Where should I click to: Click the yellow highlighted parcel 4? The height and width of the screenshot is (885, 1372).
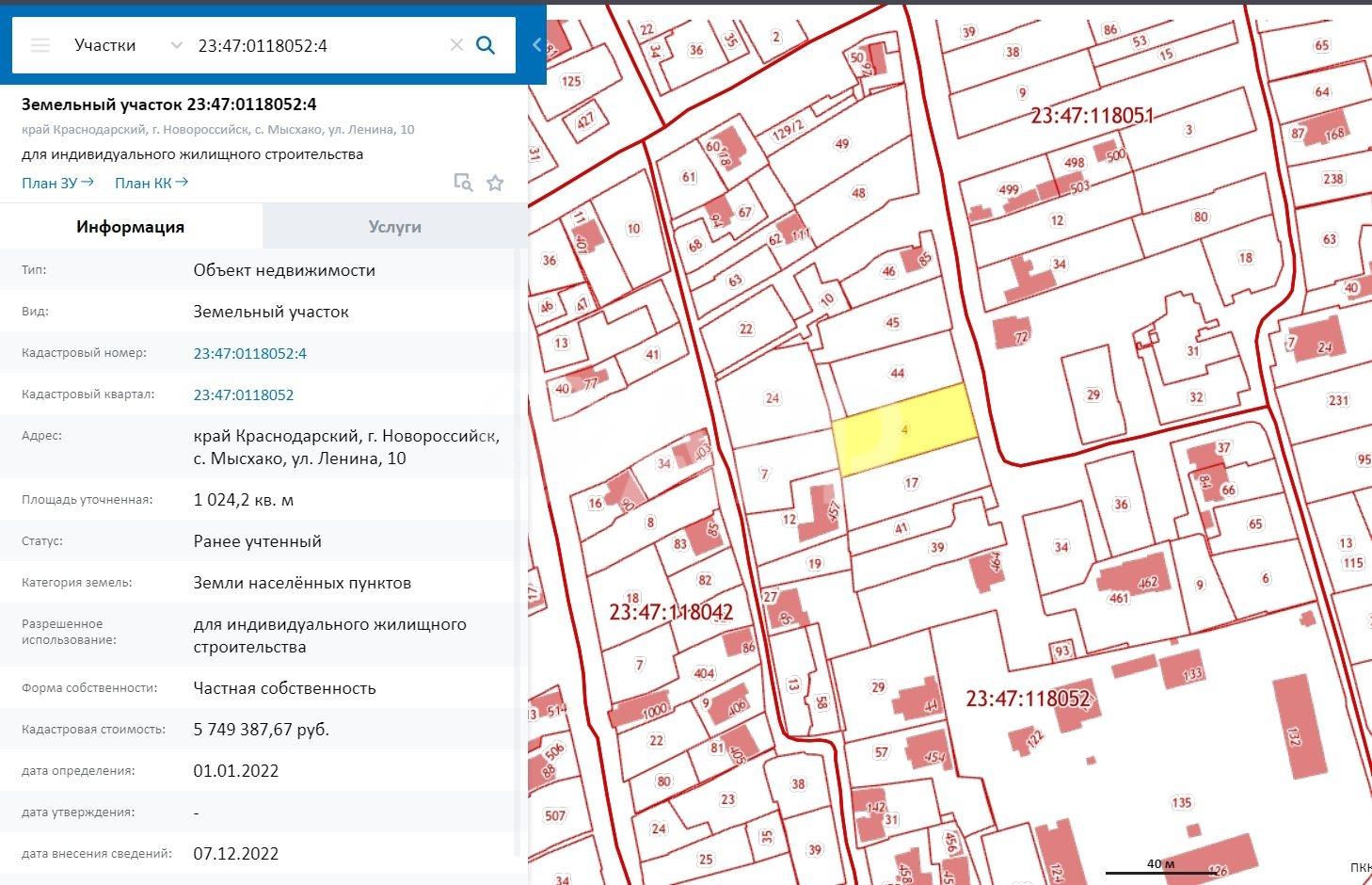tap(904, 431)
